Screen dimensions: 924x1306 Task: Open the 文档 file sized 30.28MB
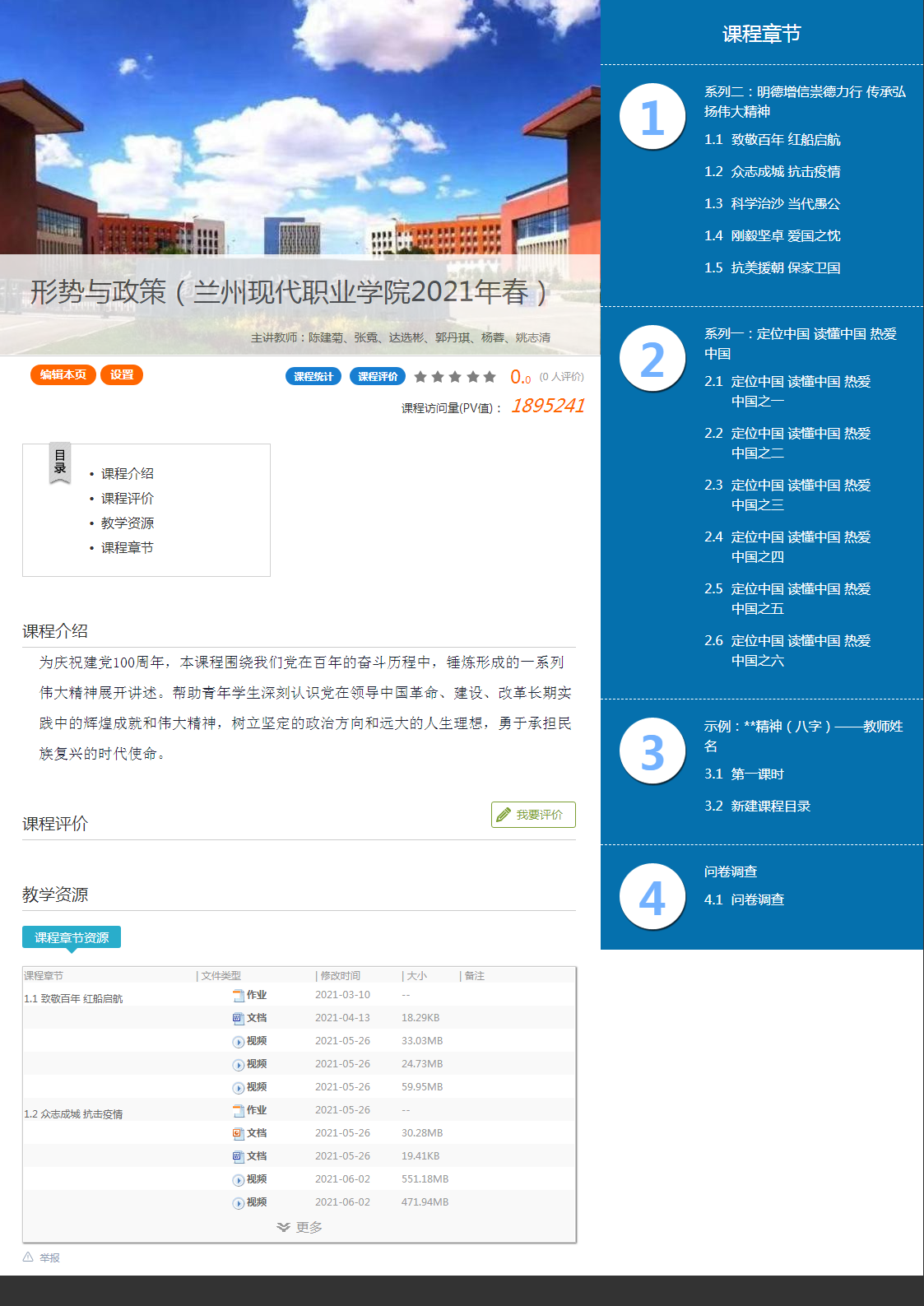pos(250,1133)
